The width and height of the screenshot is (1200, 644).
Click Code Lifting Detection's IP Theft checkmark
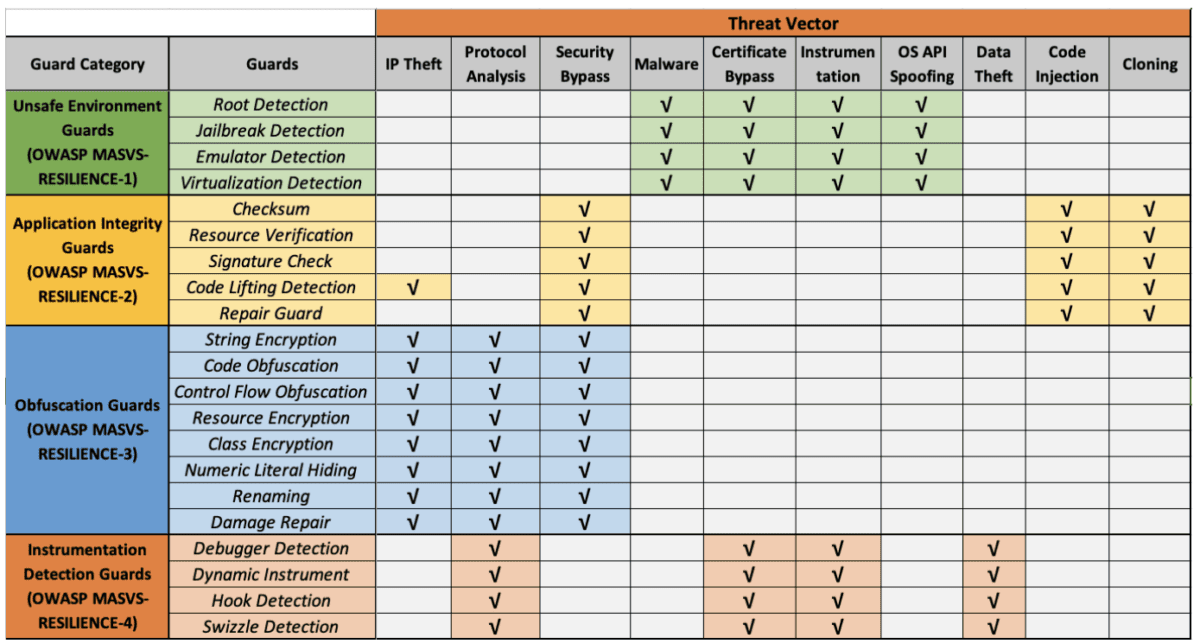pos(414,288)
